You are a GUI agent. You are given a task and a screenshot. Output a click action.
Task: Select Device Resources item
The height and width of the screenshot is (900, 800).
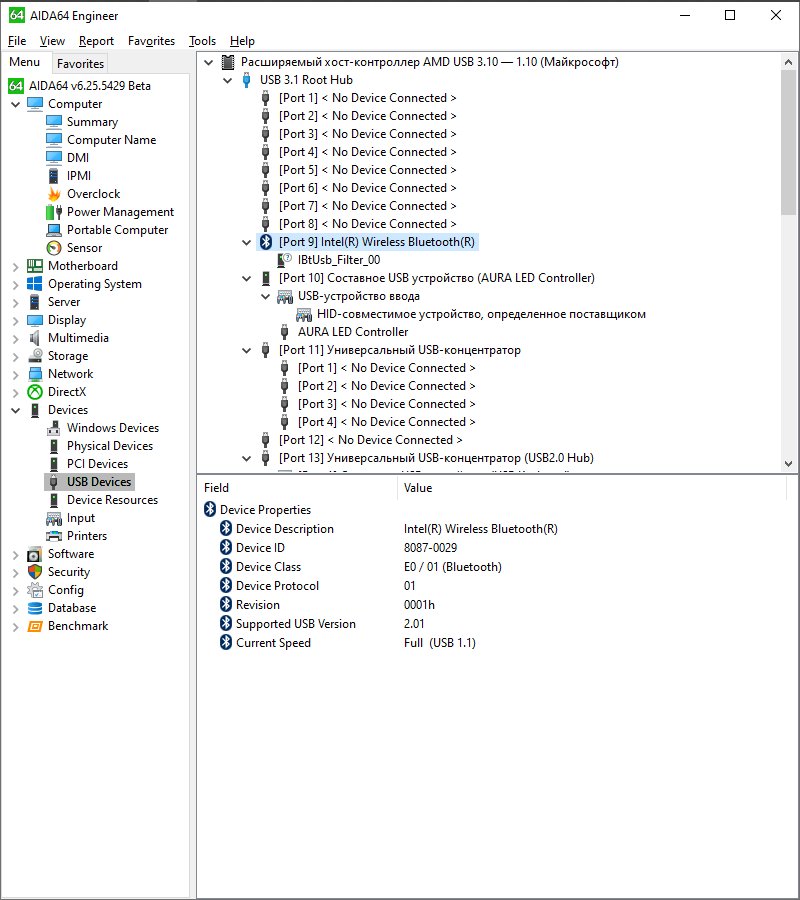pos(112,500)
